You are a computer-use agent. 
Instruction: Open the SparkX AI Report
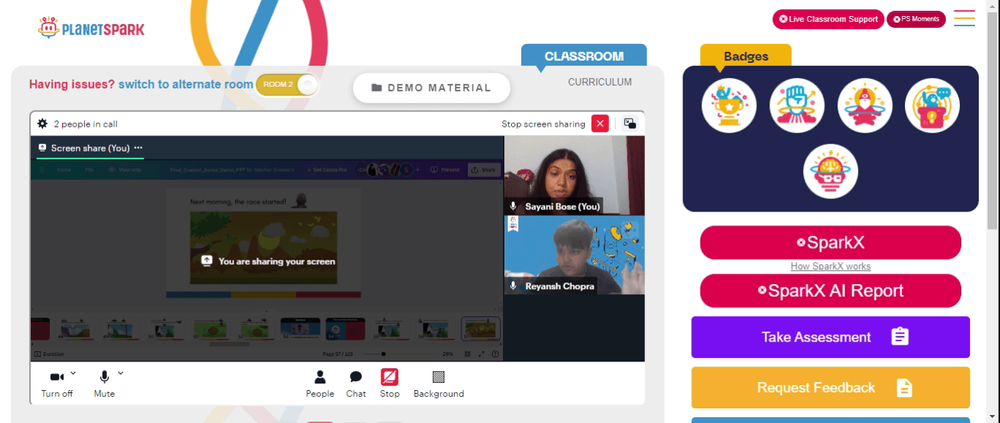click(x=830, y=291)
